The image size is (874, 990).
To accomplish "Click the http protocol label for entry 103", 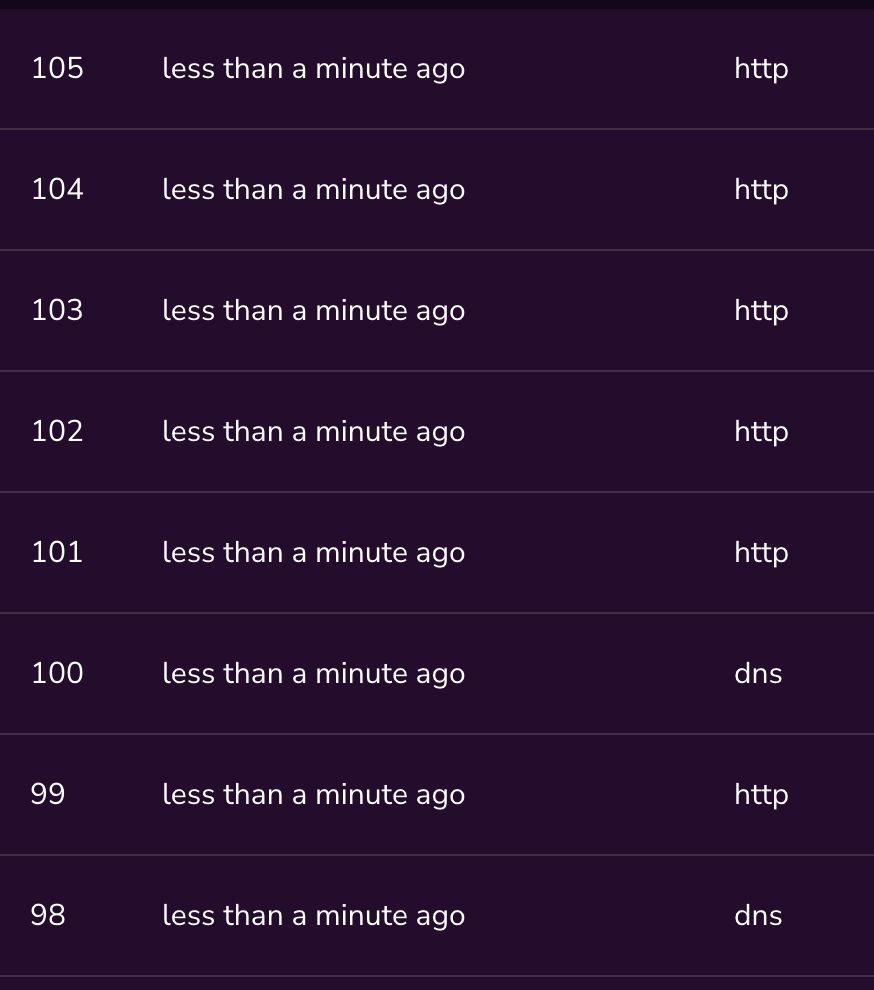I will (x=761, y=311).
